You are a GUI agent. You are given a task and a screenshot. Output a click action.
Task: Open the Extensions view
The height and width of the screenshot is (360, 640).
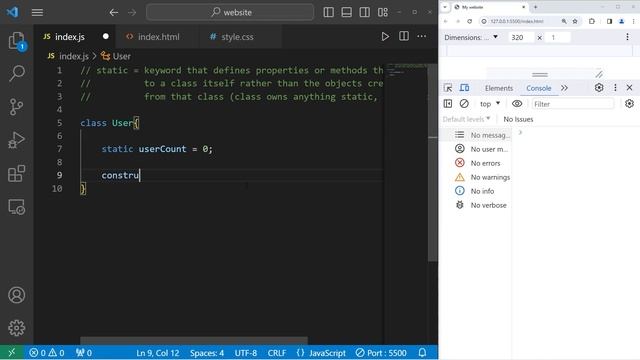click(17, 174)
